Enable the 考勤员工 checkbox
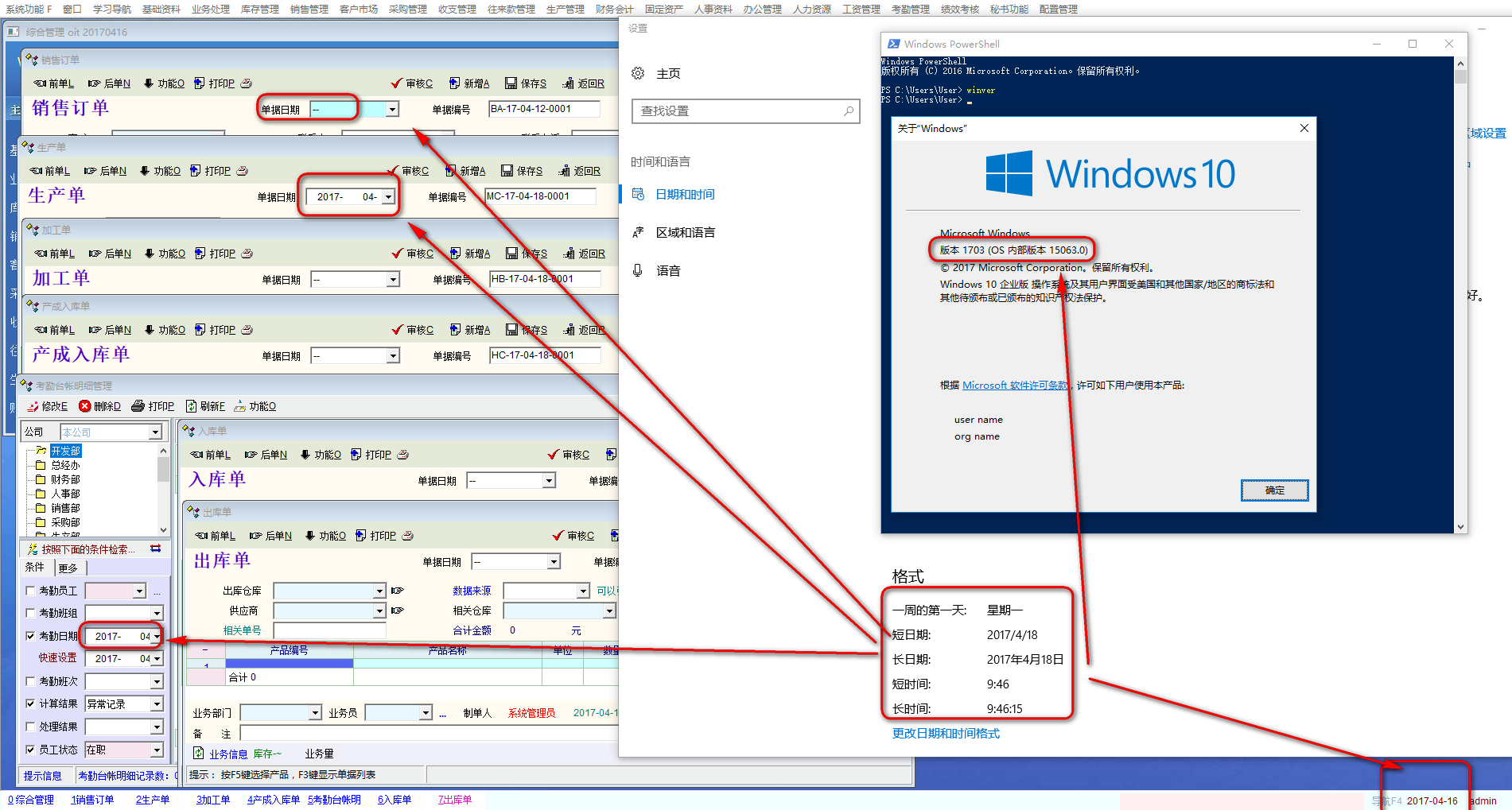Image resolution: width=1512 pixels, height=810 pixels. click(x=30, y=591)
